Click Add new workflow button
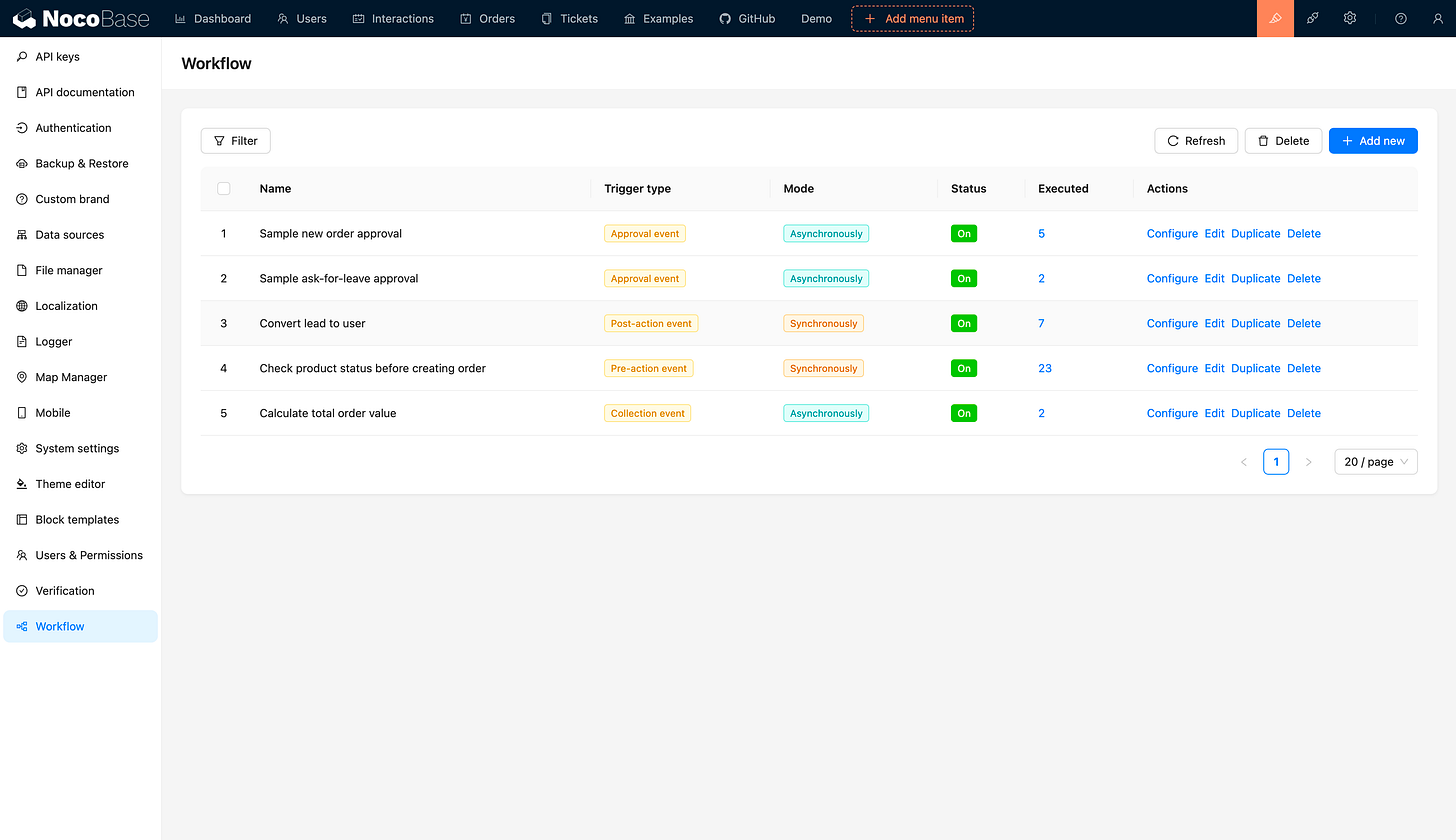The image size is (1456, 840). (x=1373, y=140)
